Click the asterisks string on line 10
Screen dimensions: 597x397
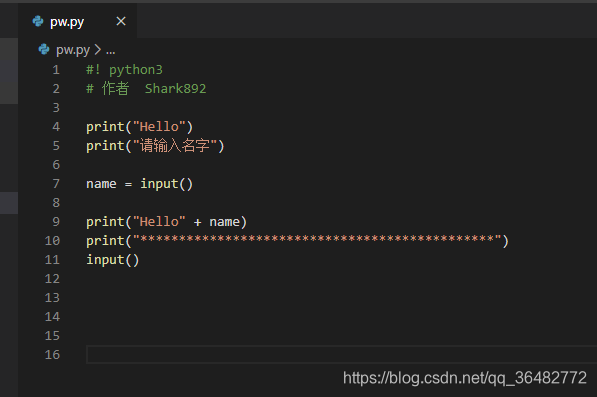317,239
